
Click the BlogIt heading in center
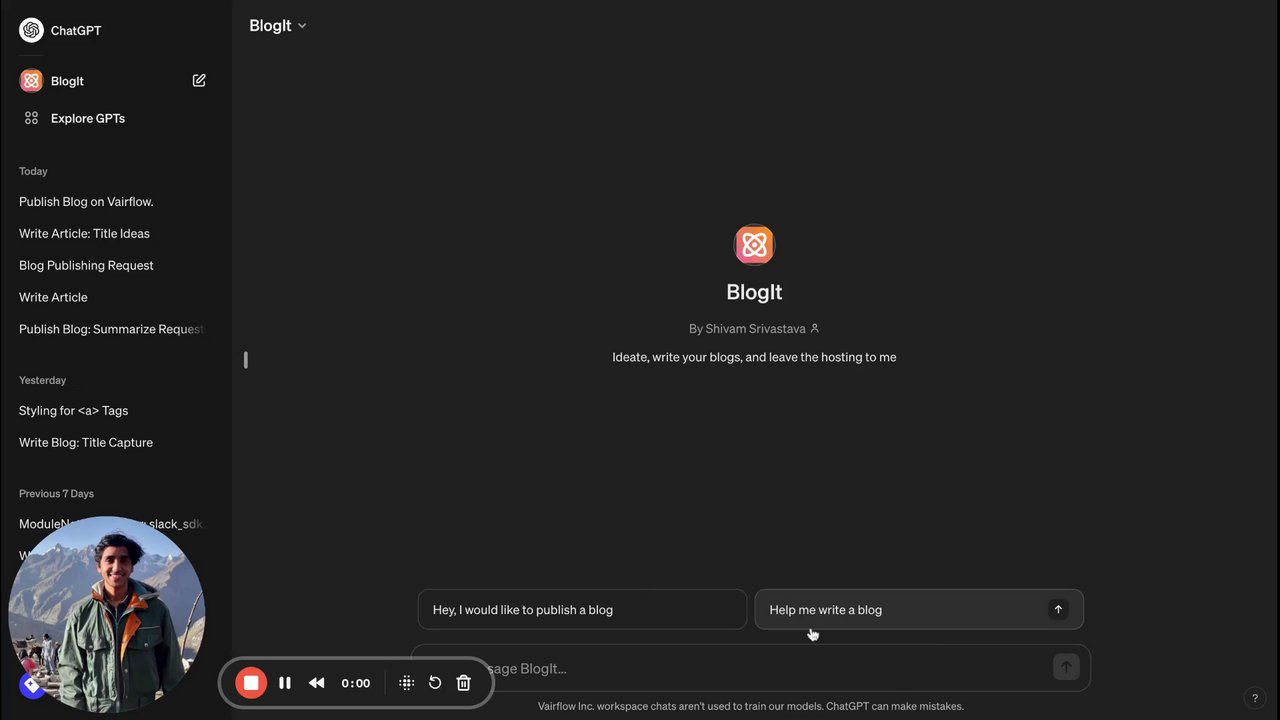point(754,292)
